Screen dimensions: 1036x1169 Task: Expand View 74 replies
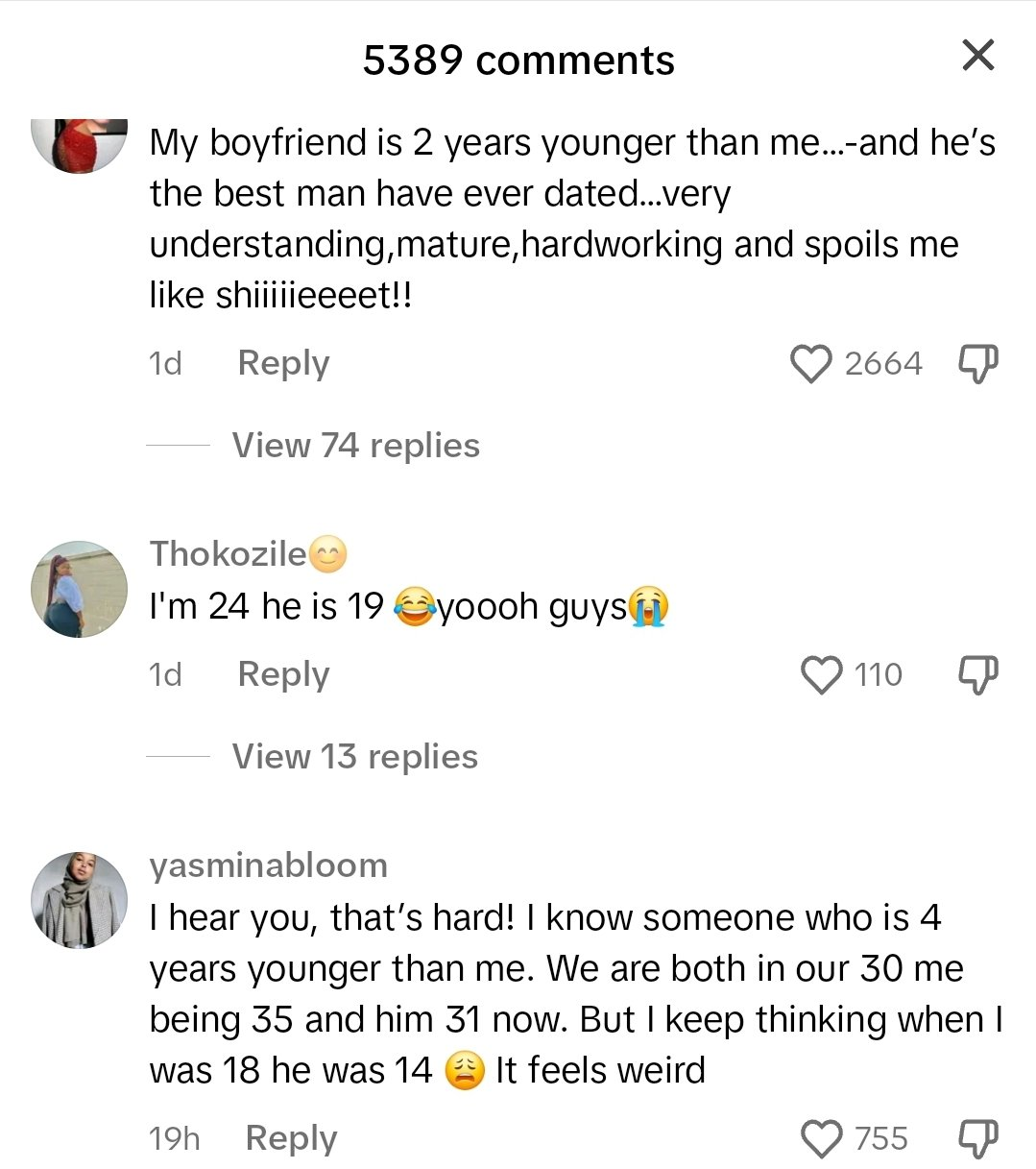(x=355, y=446)
